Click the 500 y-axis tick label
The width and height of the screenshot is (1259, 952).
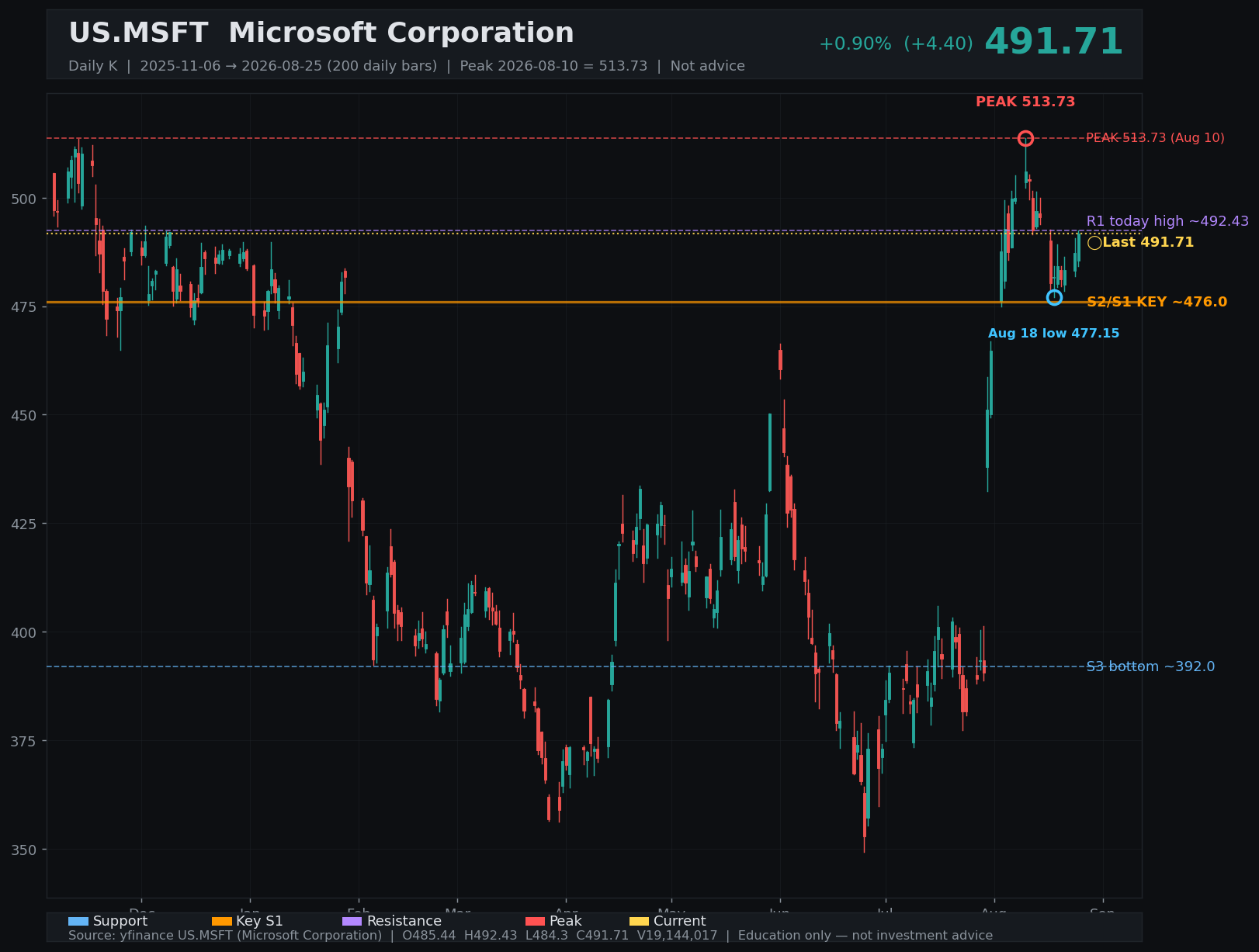click(24, 199)
